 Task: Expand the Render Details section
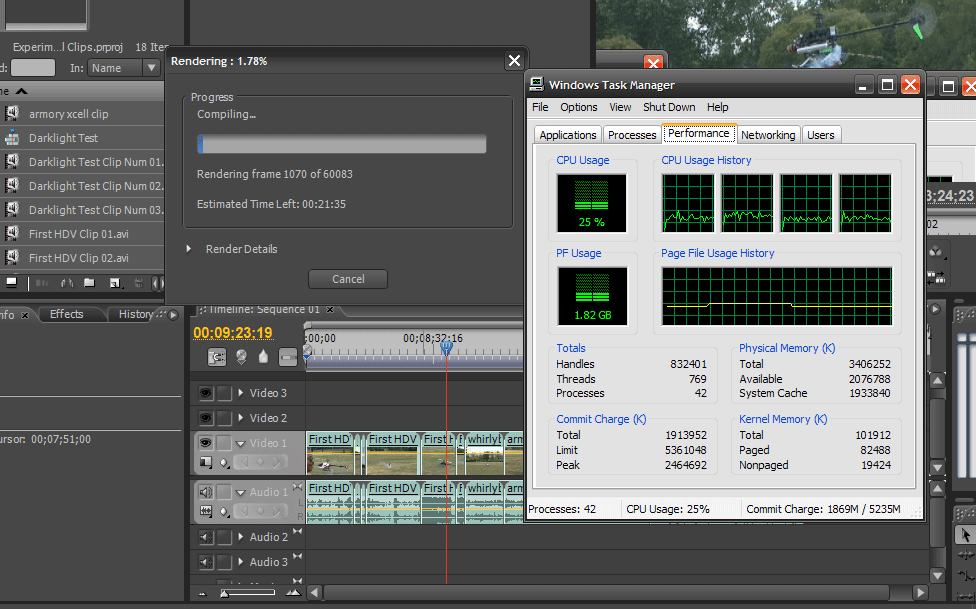coord(189,249)
